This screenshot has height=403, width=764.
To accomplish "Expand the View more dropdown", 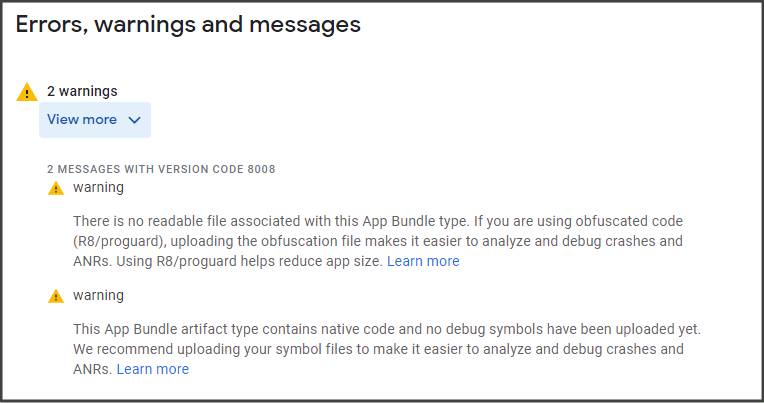I will (94, 120).
